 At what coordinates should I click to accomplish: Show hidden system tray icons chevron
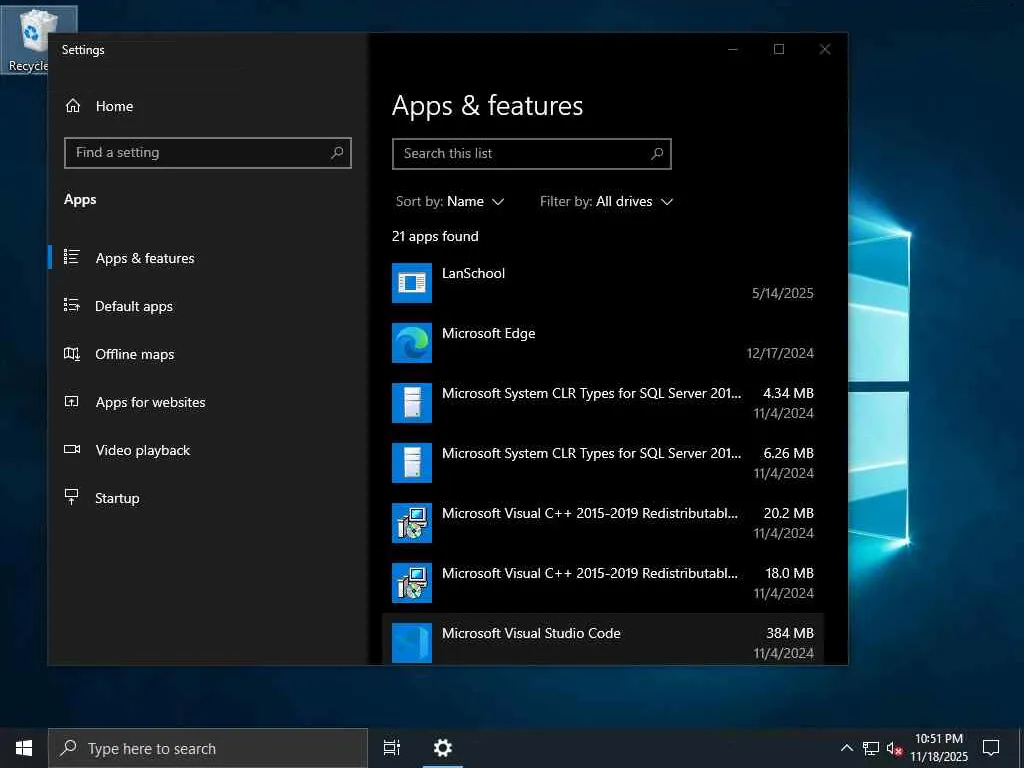[x=846, y=748]
